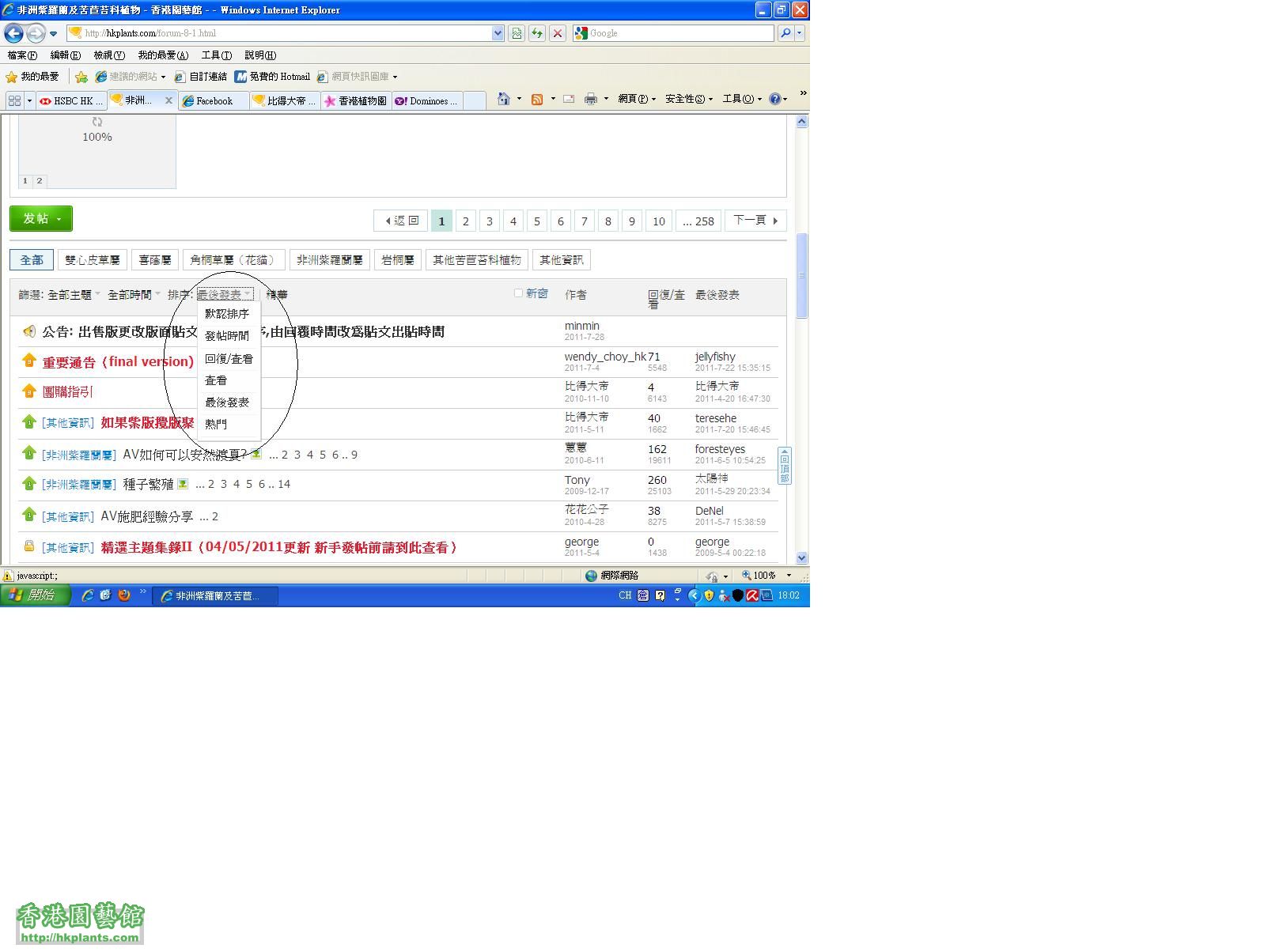Open the 檔案(F) menu
Screen dimensions: 1268x952
22,55
